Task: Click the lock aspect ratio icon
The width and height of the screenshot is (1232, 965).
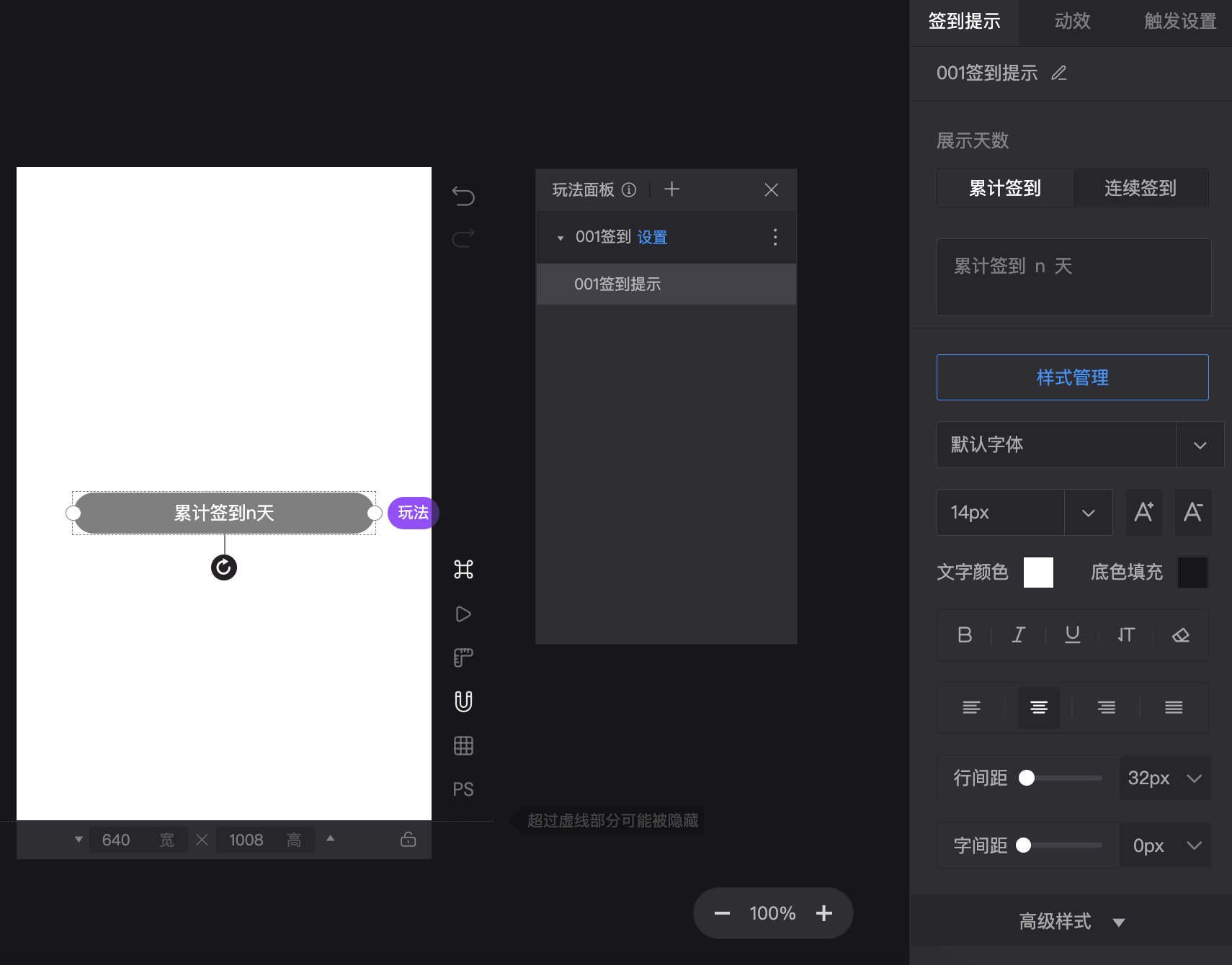Action: pyautogui.click(x=409, y=839)
